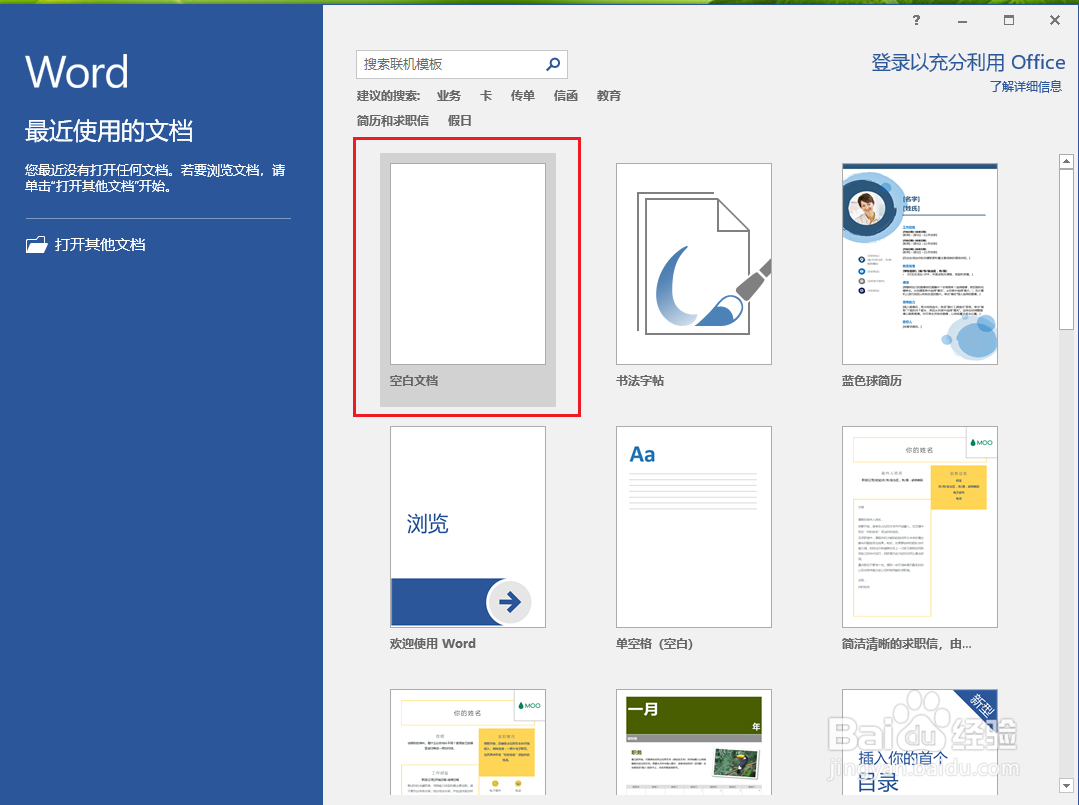Image resolution: width=1079 pixels, height=805 pixels.
Task: Click 登录以充分利用 Office link
Action: 968,63
